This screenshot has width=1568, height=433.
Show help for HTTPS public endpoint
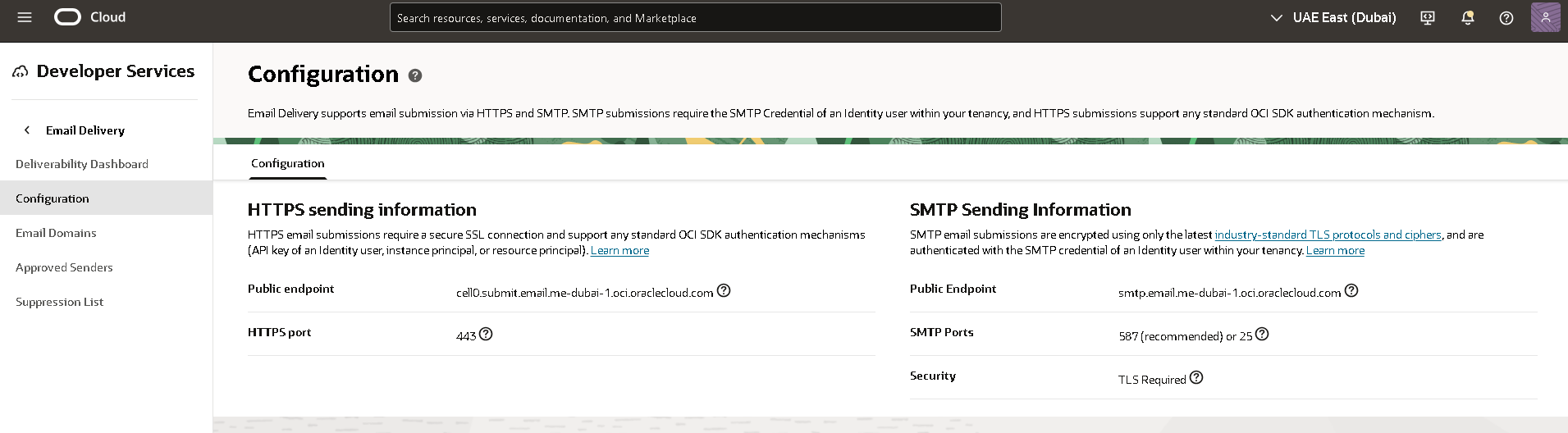pyautogui.click(x=724, y=290)
